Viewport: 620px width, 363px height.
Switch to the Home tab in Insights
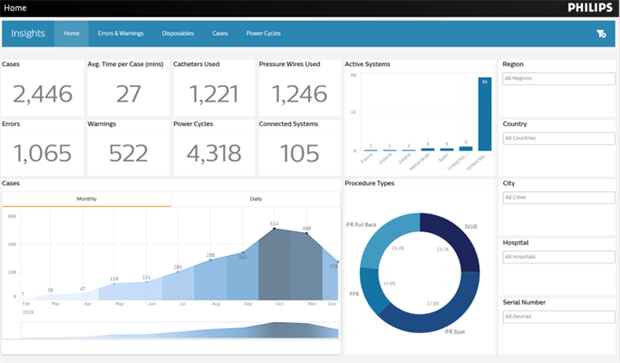(x=71, y=34)
